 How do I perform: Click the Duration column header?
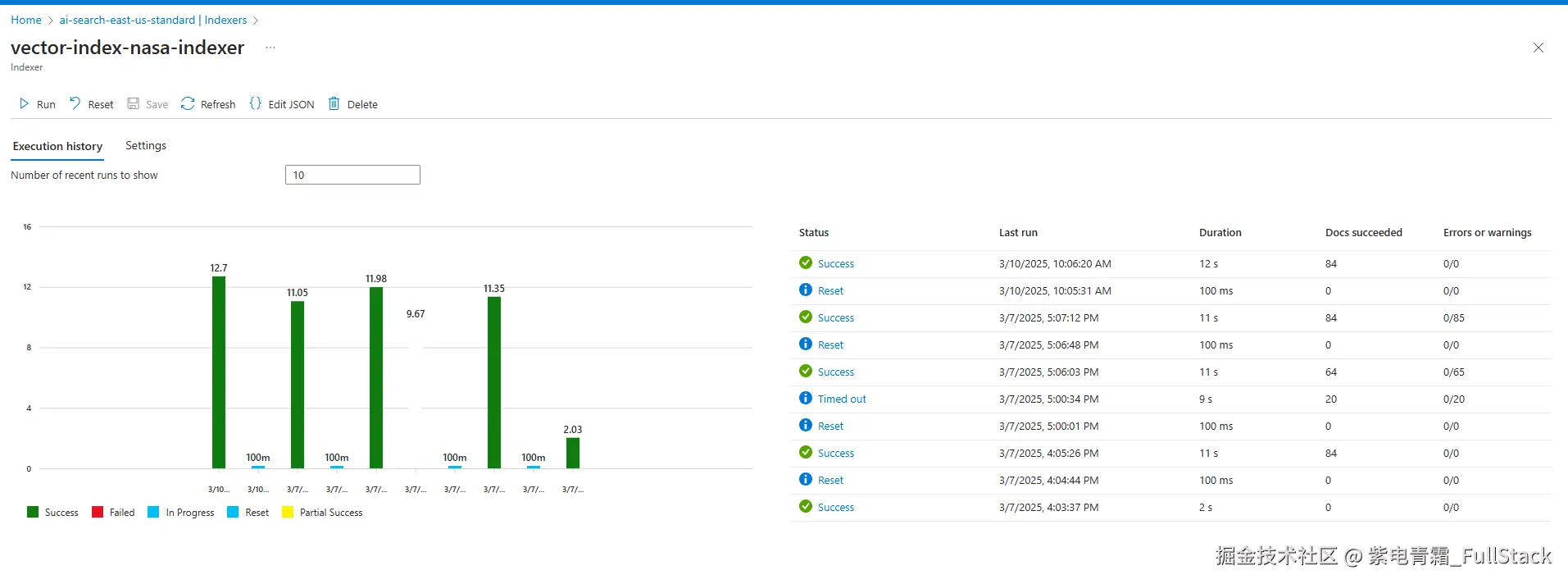(x=1220, y=232)
